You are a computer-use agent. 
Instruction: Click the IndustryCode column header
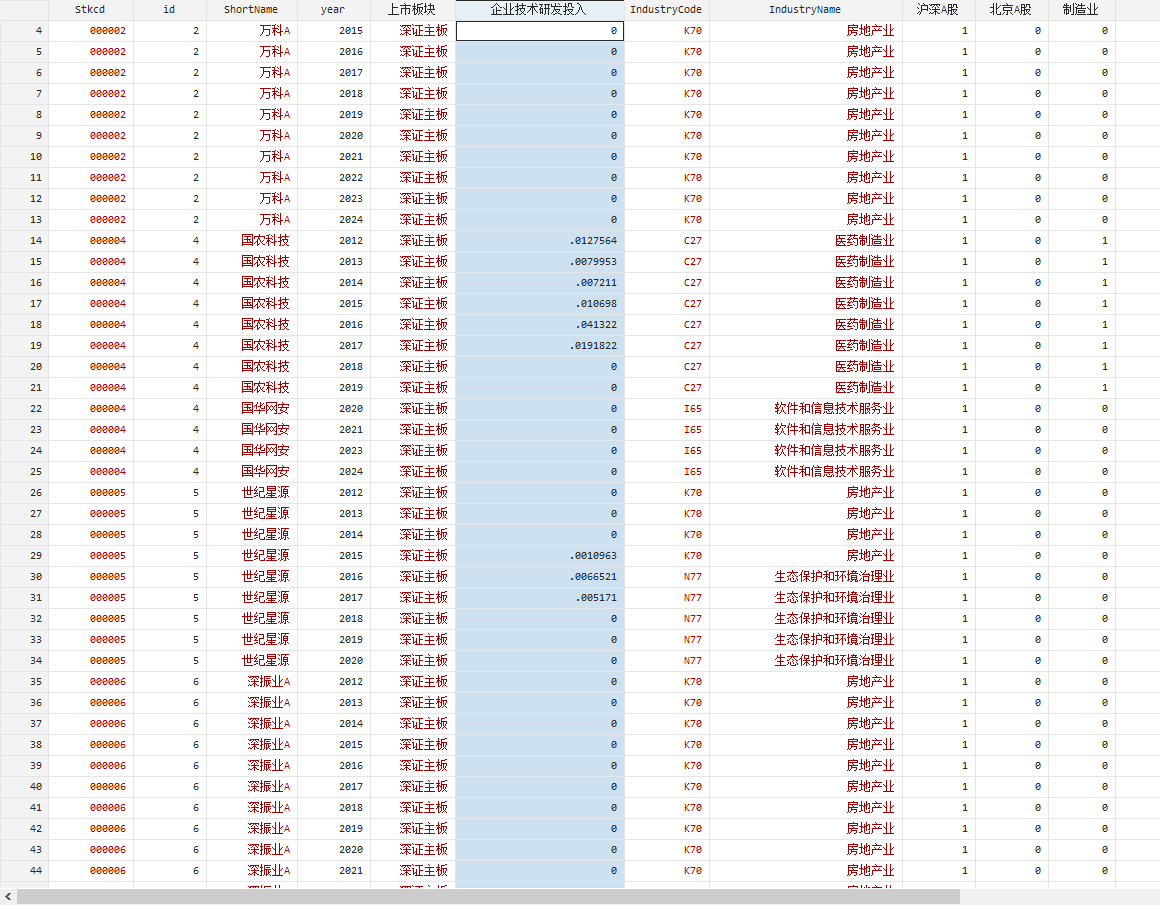click(666, 9)
